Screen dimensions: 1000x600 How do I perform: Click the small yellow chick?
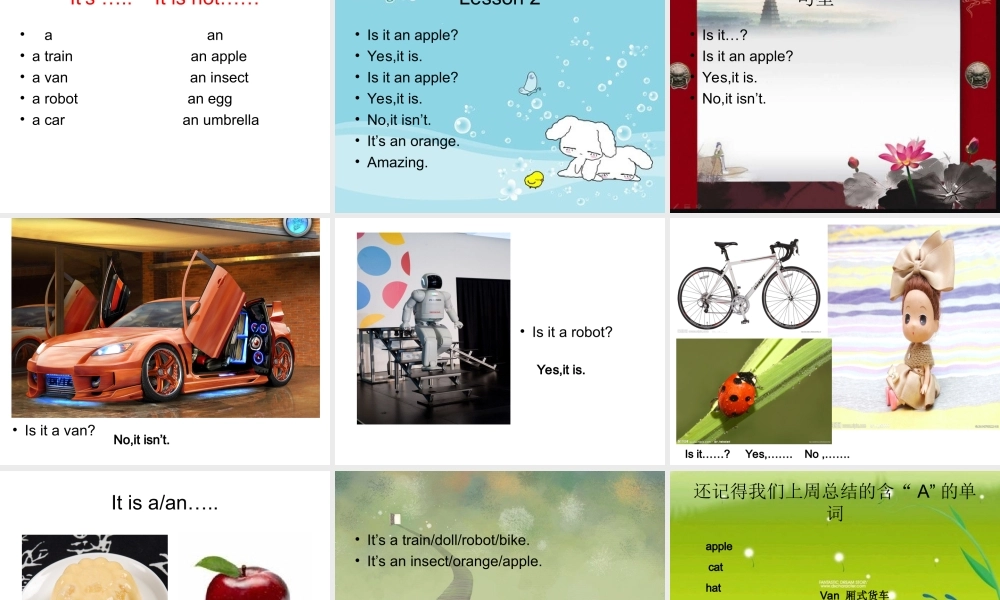[x=534, y=180]
